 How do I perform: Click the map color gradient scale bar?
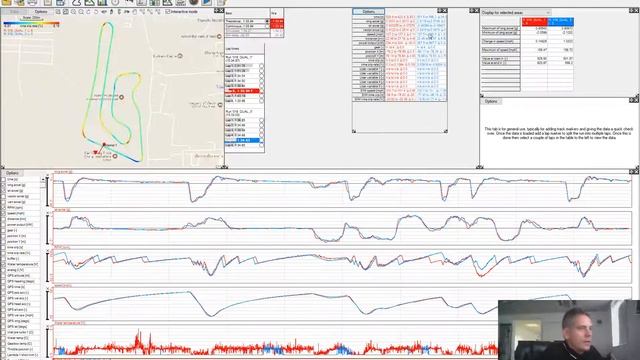pos(31,23)
